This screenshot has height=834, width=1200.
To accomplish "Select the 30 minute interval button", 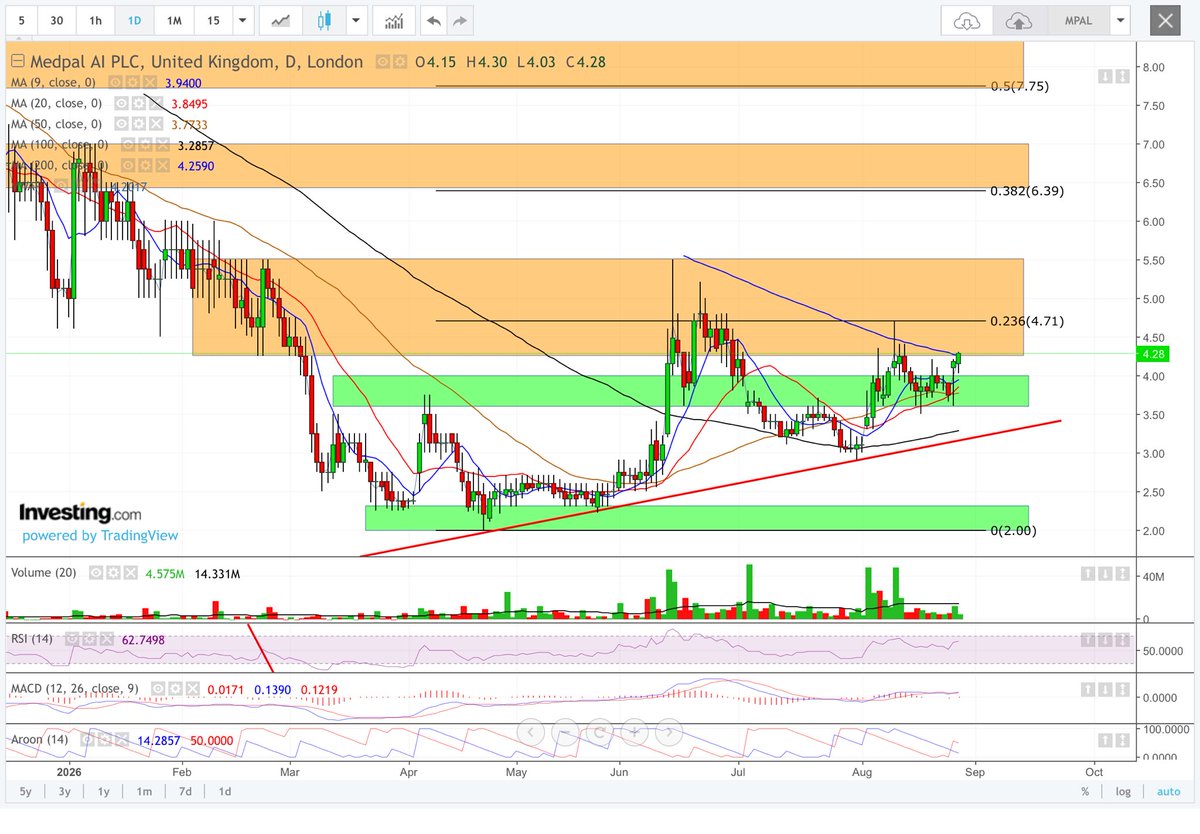I will pos(56,20).
